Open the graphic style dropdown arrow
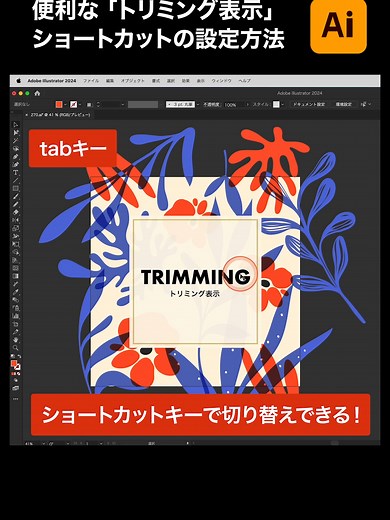Screen dimensions: 390x520 (283, 105)
